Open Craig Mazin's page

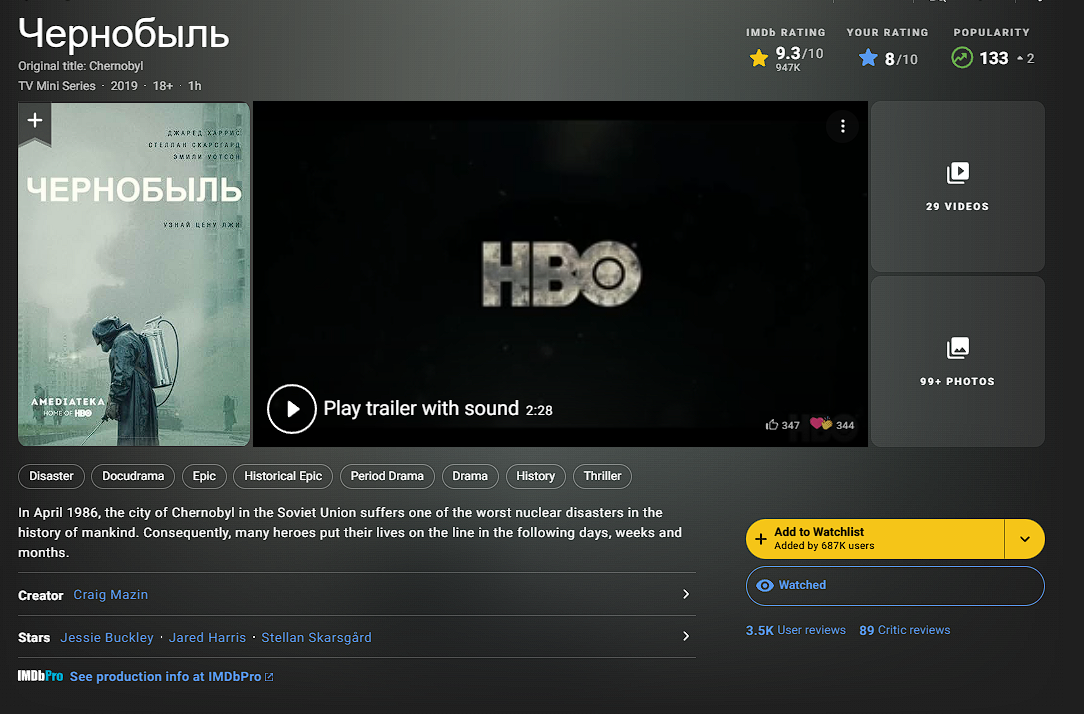(x=111, y=594)
